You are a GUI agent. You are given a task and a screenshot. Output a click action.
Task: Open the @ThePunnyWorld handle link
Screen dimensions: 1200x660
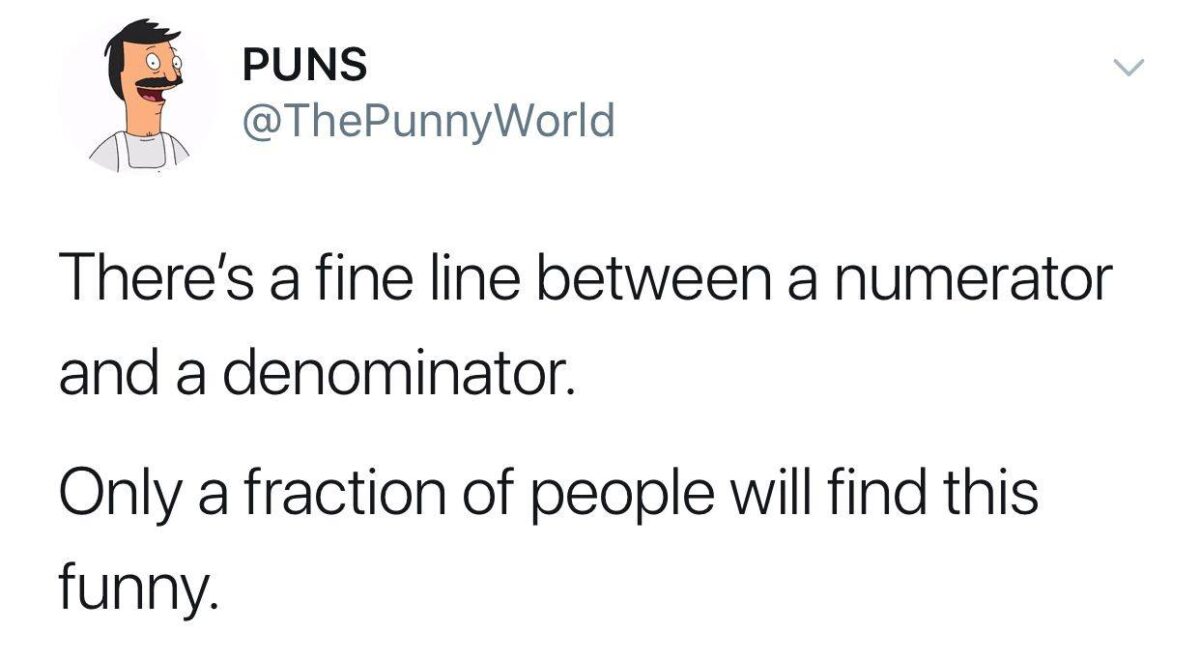coord(428,122)
